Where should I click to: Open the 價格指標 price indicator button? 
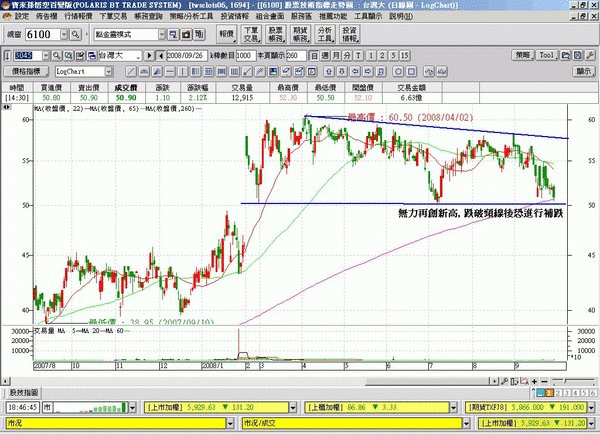26,72
